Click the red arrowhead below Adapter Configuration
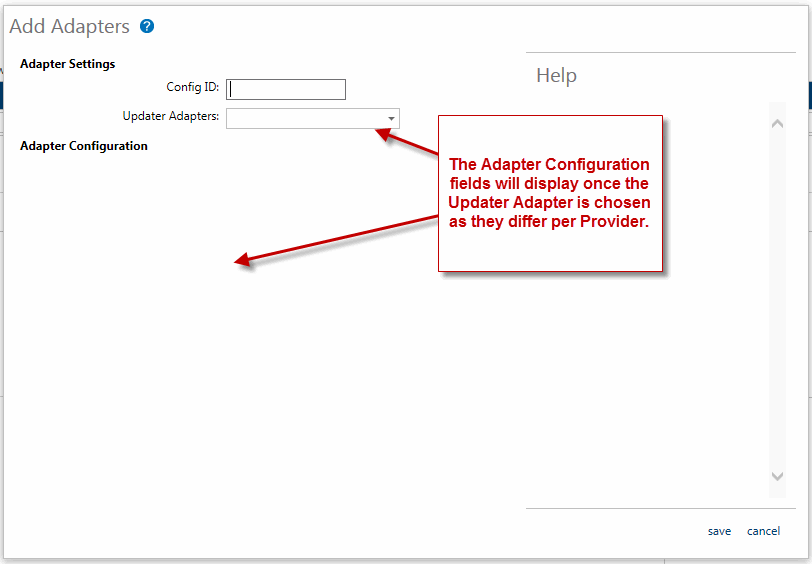 pyautogui.click(x=243, y=262)
